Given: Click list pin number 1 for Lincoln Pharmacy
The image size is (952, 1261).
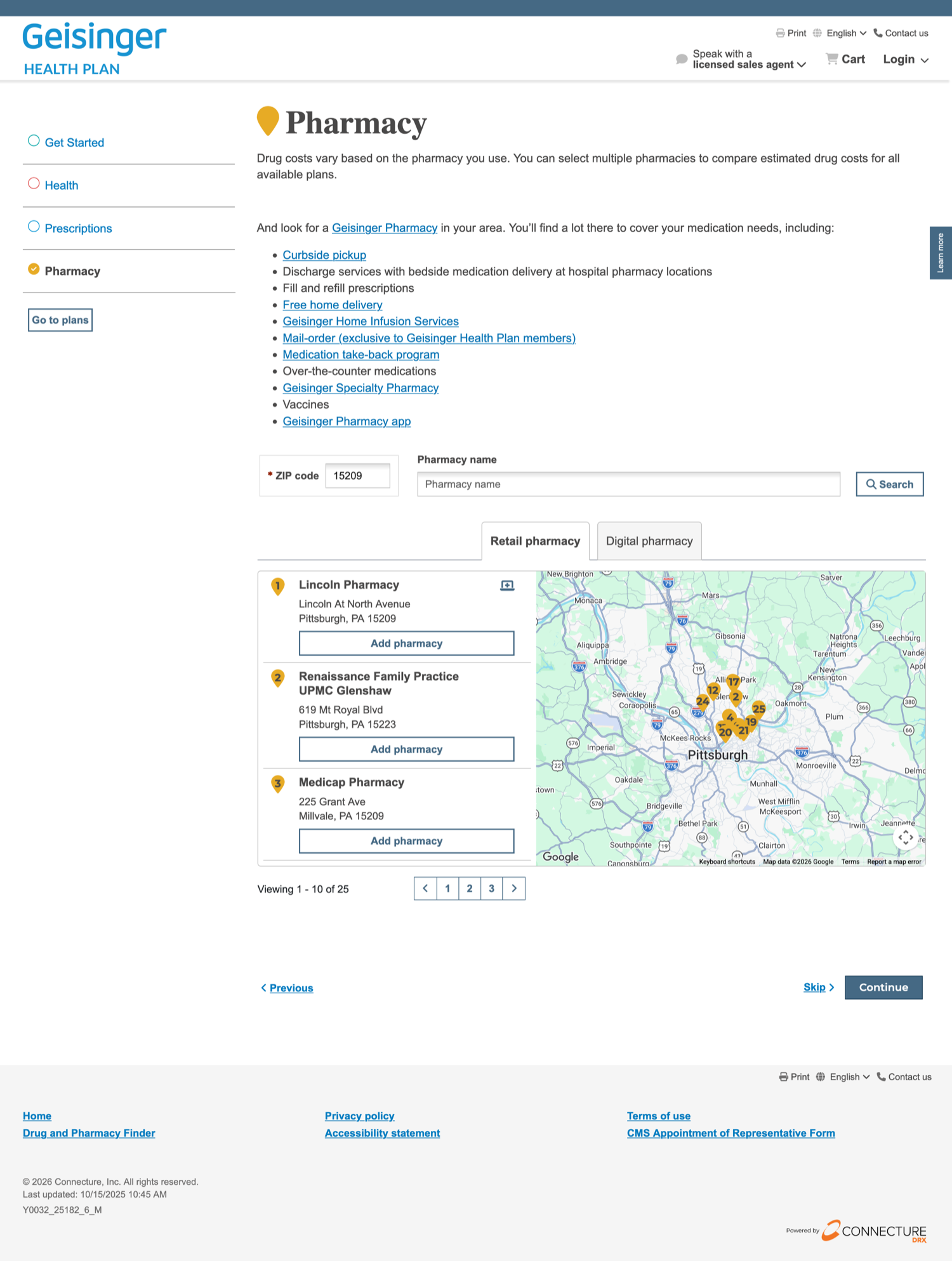Looking at the screenshot, I should [x=277, y=586].
